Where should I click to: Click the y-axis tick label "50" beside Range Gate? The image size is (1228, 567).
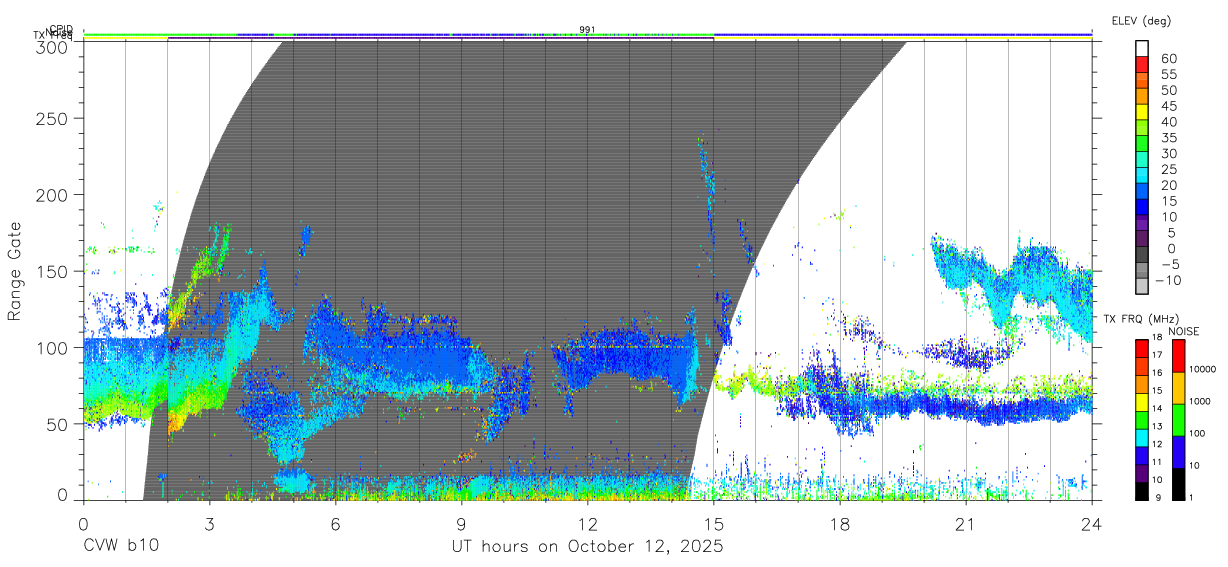58,424
